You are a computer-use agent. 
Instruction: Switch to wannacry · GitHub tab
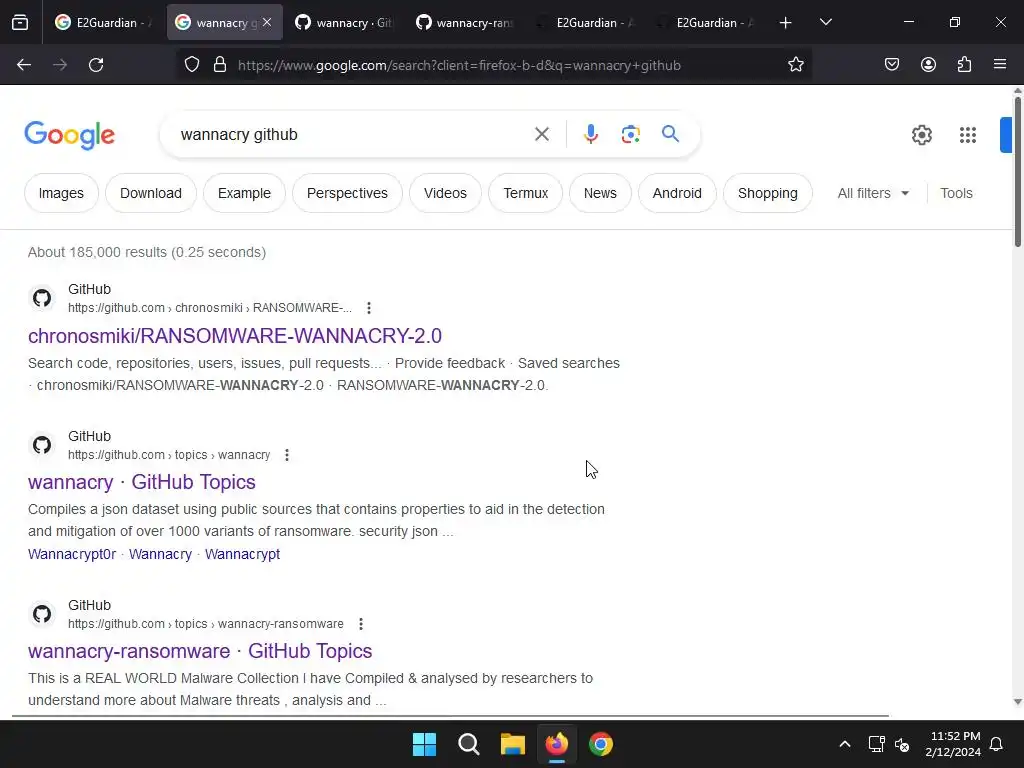[x=343, y=22]
